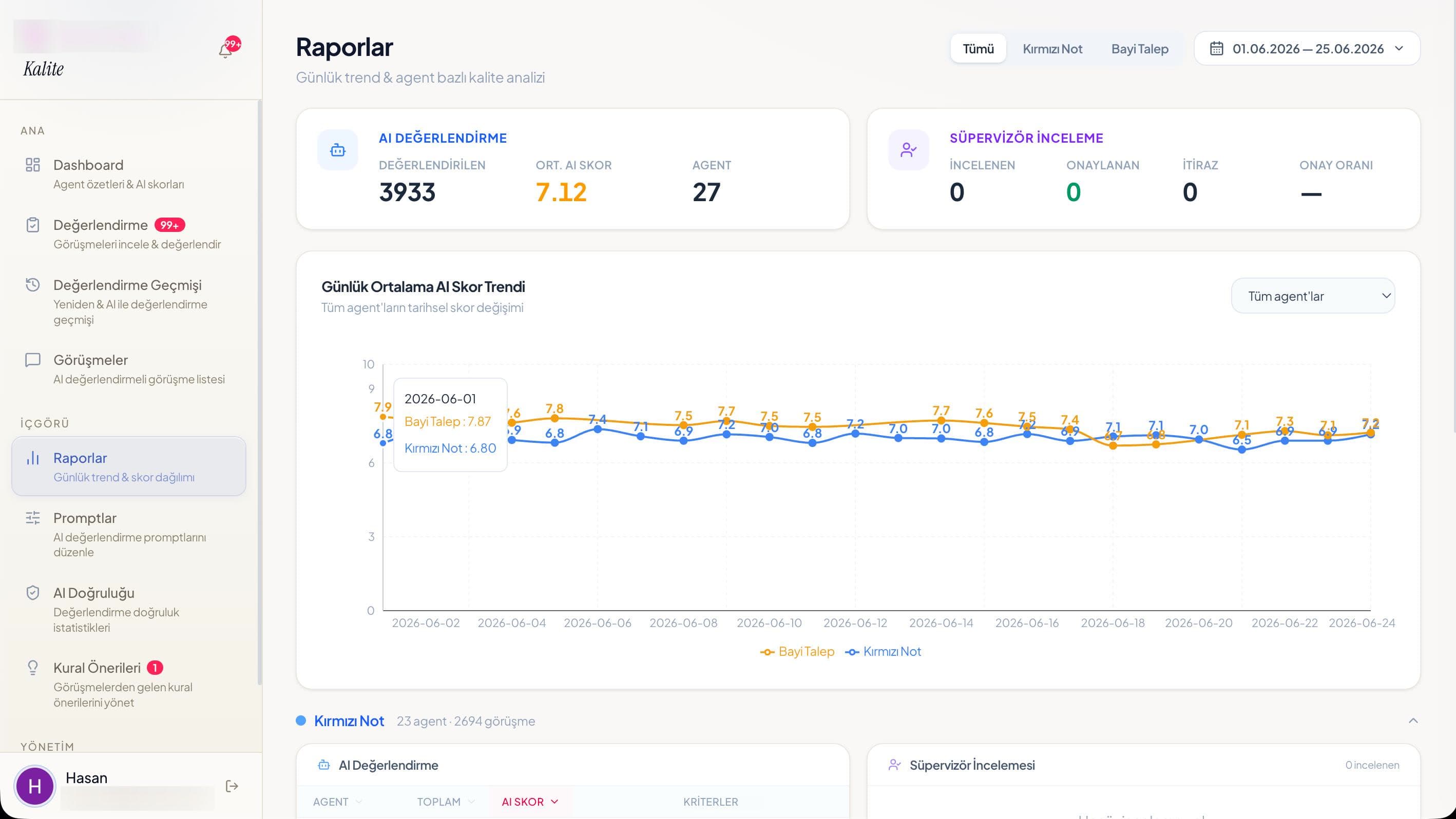Viewport: 1456px width, 819px height.
Task: Click the Değerlendirme Geçmişi history icon
Action: [x=33, y=285]
